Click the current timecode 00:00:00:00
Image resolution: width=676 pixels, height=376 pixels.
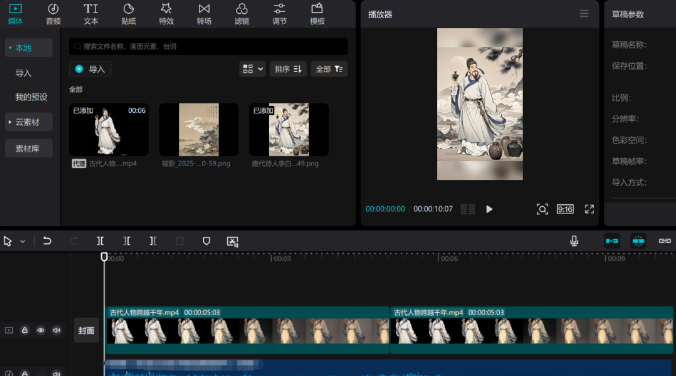tap(385, 209)
